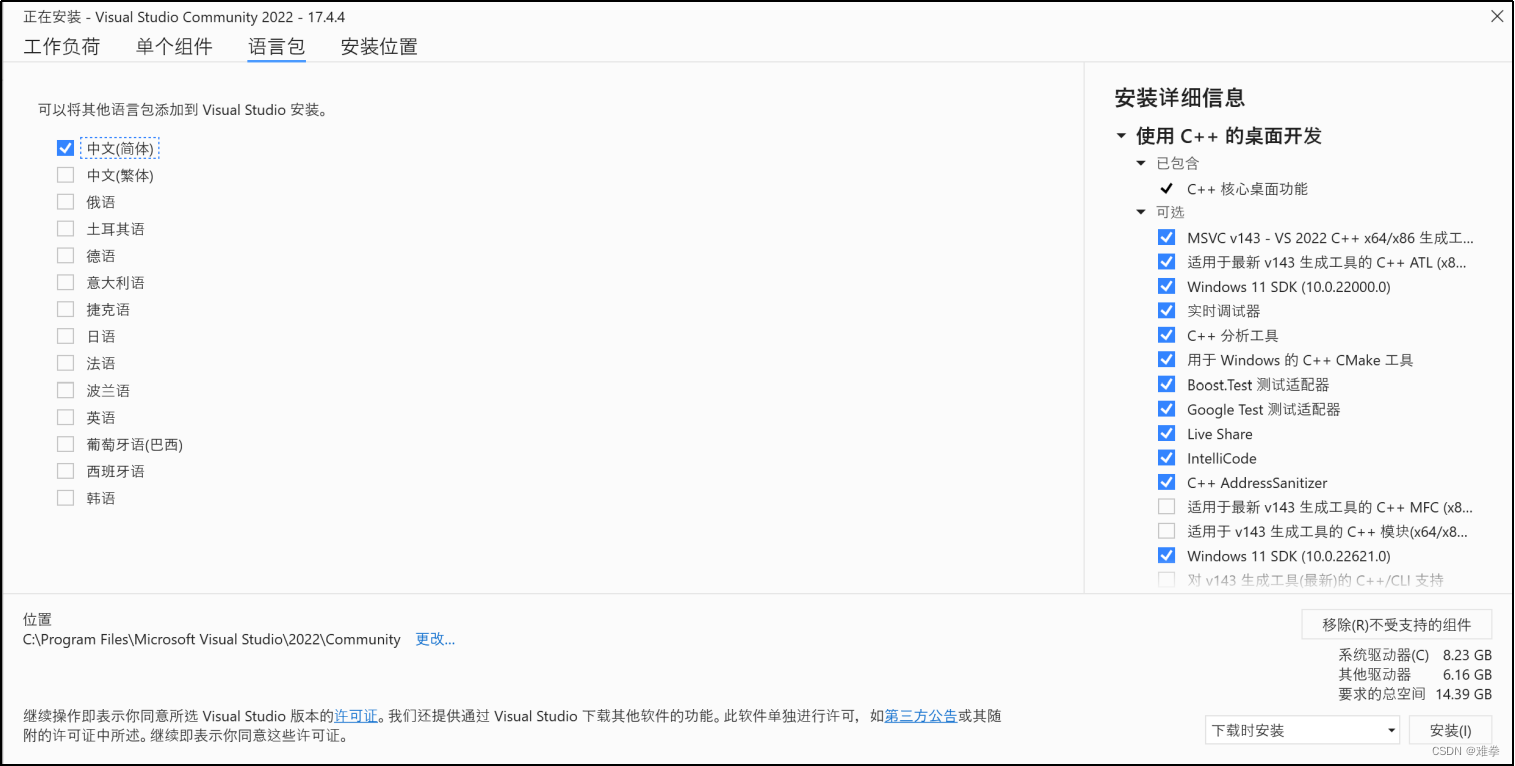The image size is (1515, 766).
Task: Uncheck the C++ 分析工具 component
Action: point(1166,335)
